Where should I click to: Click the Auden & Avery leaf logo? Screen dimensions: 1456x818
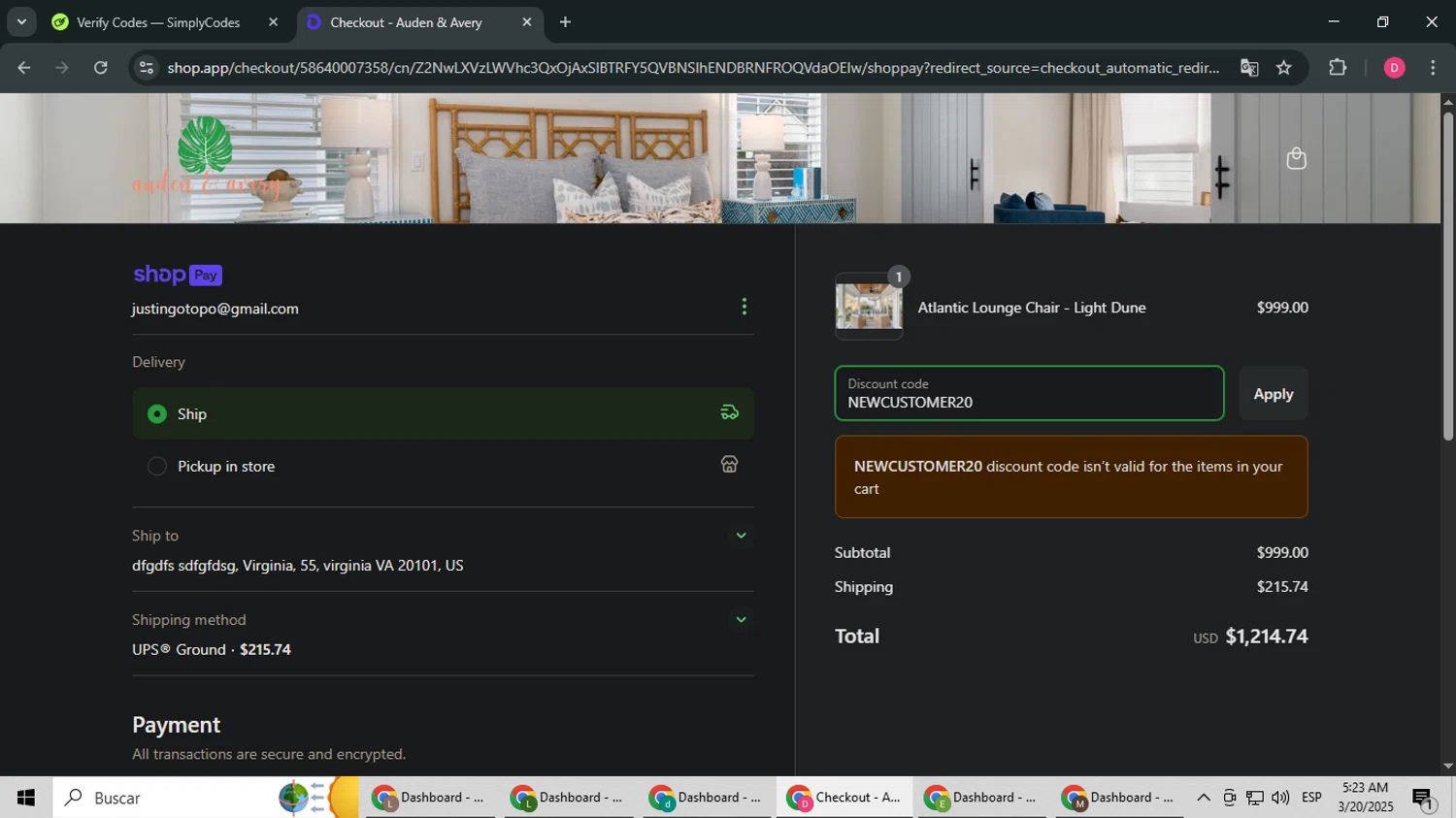[206, 158]
